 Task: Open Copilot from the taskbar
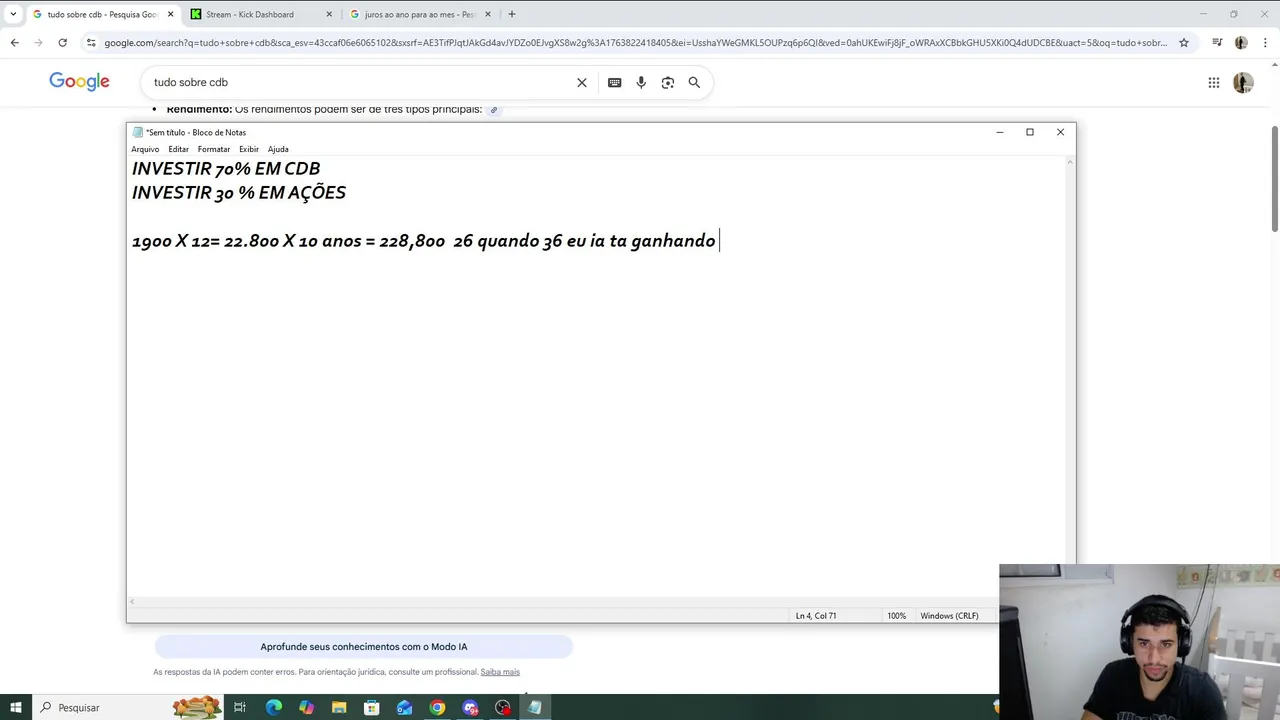pos(306,707)
